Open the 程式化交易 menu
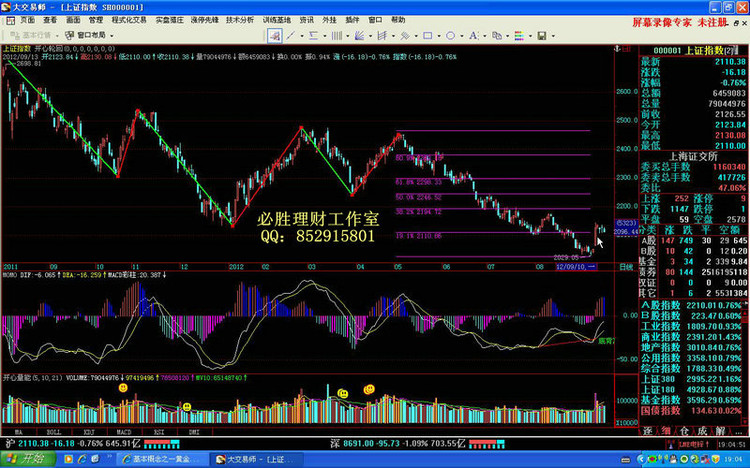The width and height of the screenshot is (750, 468). (x=127, y=19)
